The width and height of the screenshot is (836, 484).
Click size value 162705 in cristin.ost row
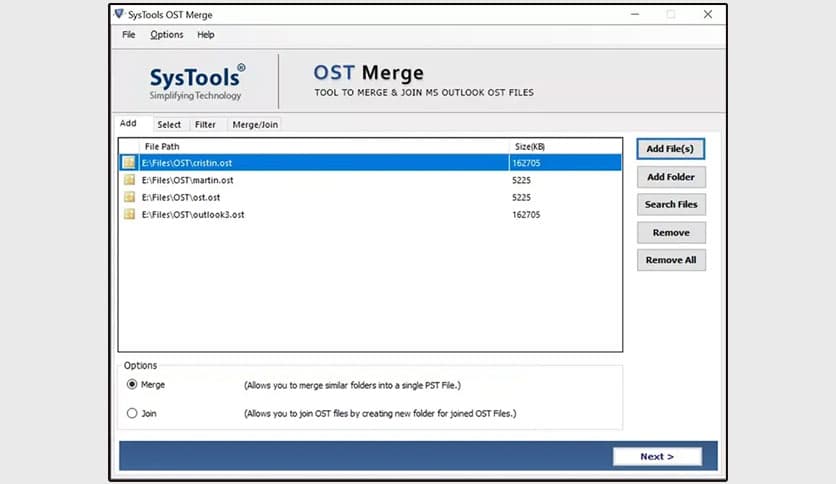pyautogui.click(x=526, y=163)
